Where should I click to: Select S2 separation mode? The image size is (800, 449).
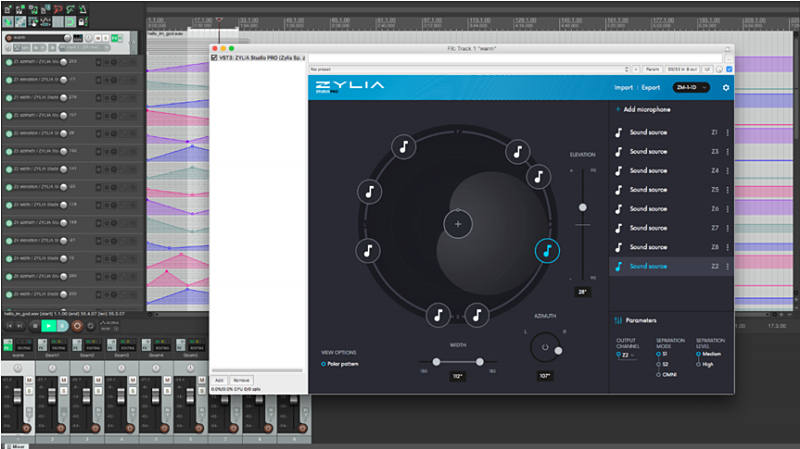coord(662,364)
